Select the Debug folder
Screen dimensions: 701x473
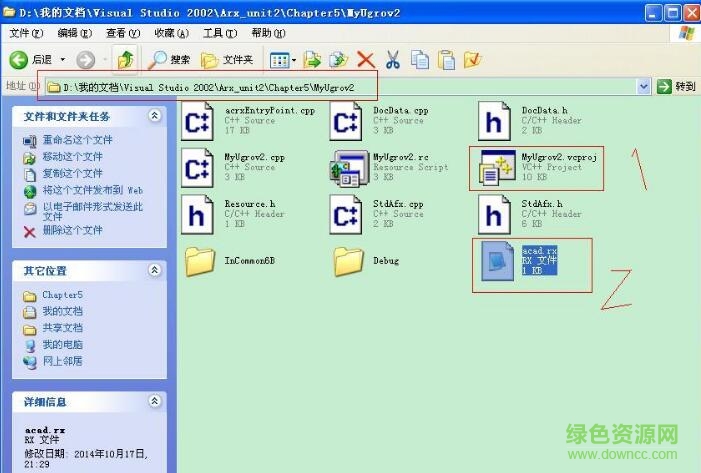[349, 261]
